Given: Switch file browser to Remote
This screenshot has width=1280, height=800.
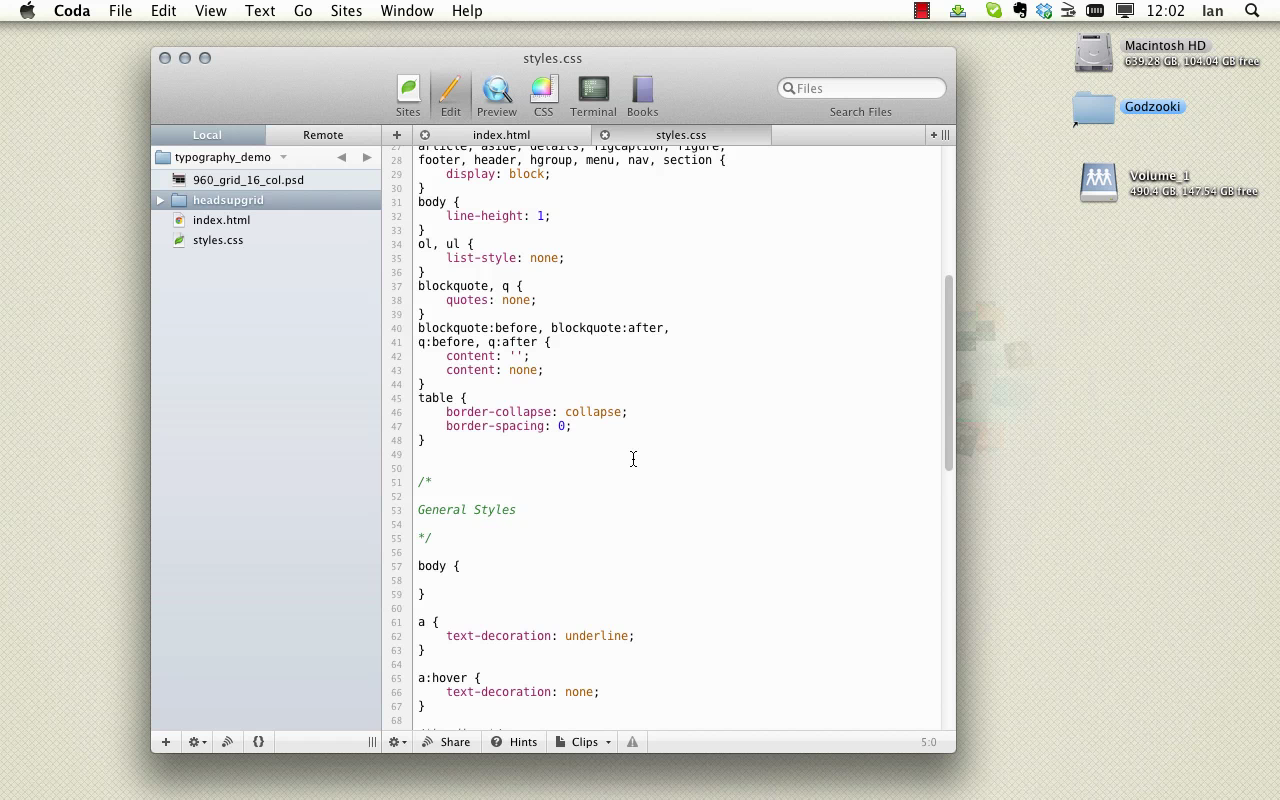Looking at the screenshot, I should click(323, 135).
